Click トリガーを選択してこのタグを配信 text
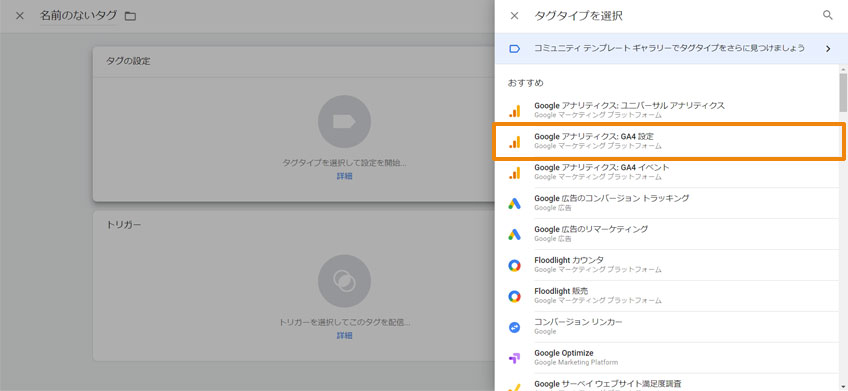The height and width of the screenshot is (391, 848). pos(344,322)
